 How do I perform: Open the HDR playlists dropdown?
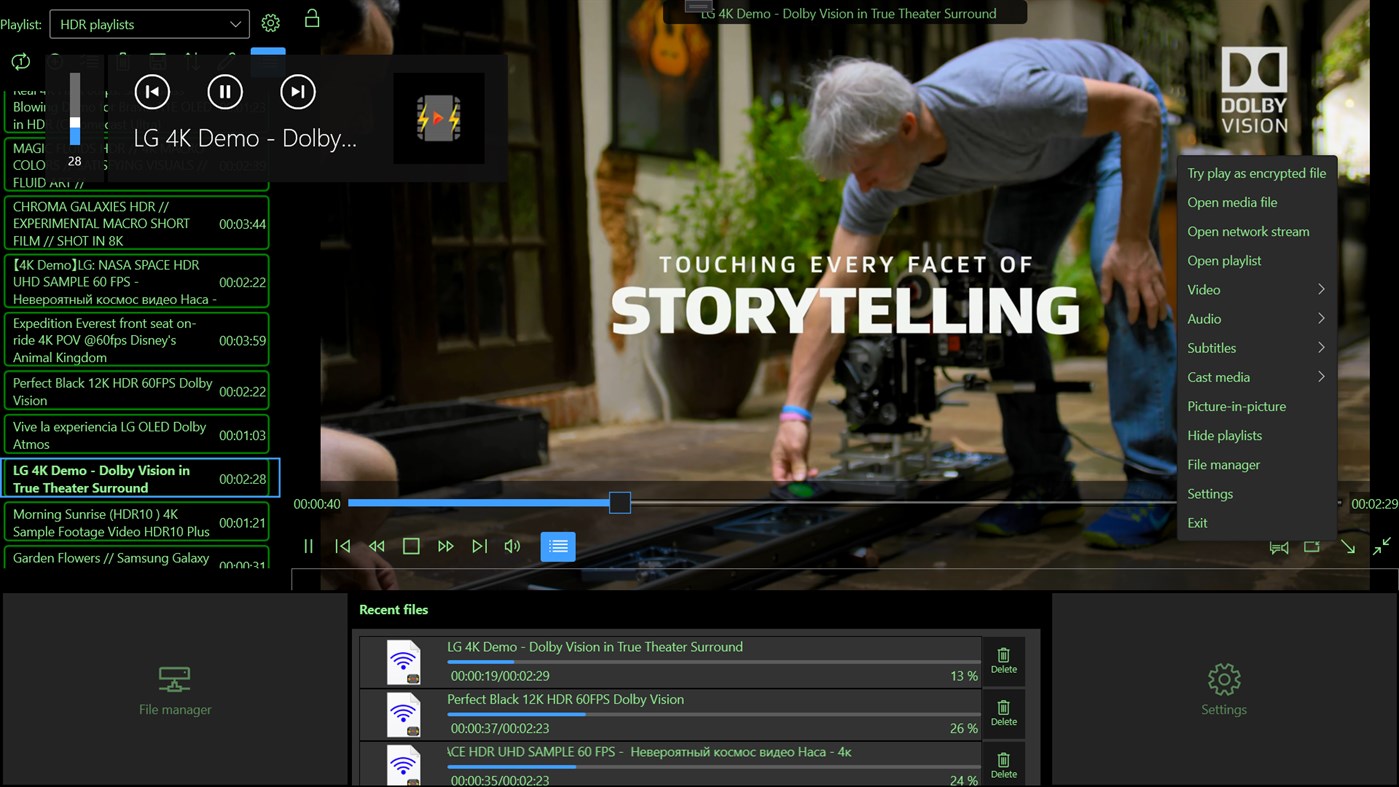tap(148, 23)
